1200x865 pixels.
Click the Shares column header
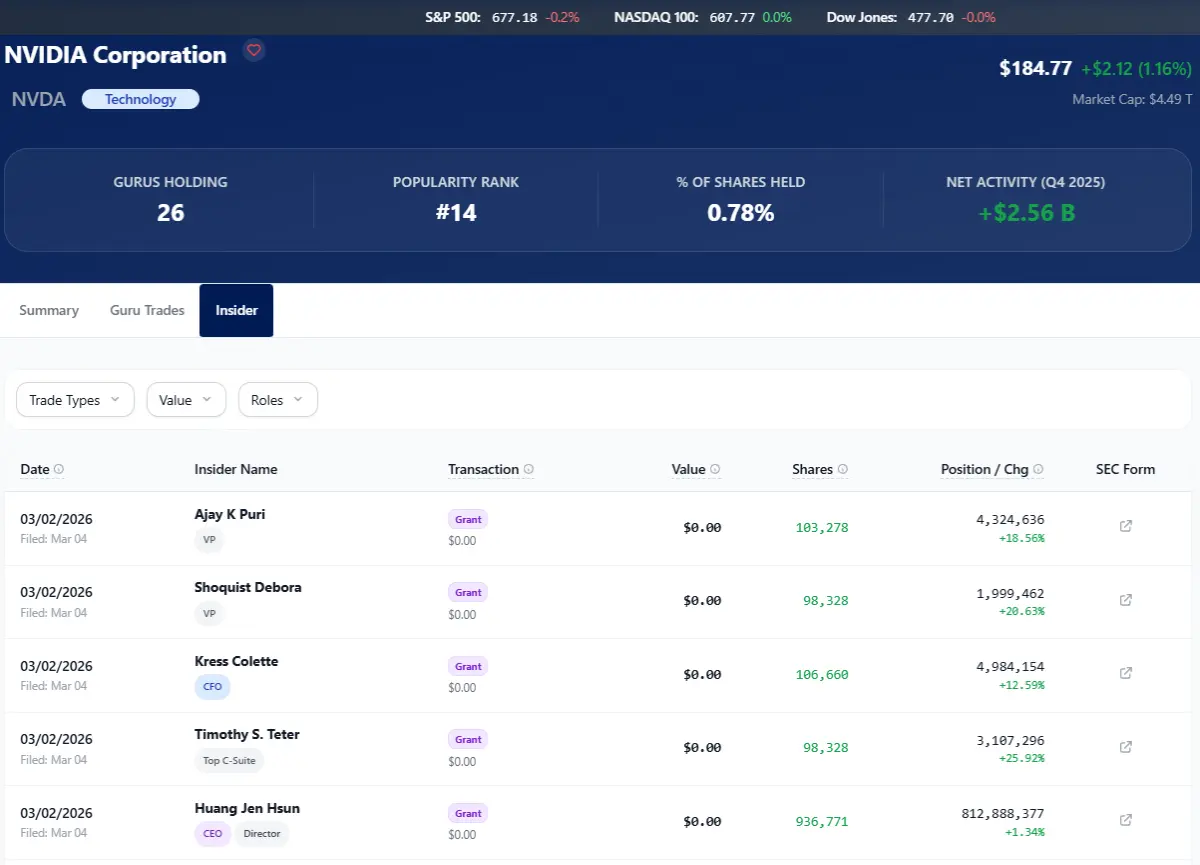[813, 469]
